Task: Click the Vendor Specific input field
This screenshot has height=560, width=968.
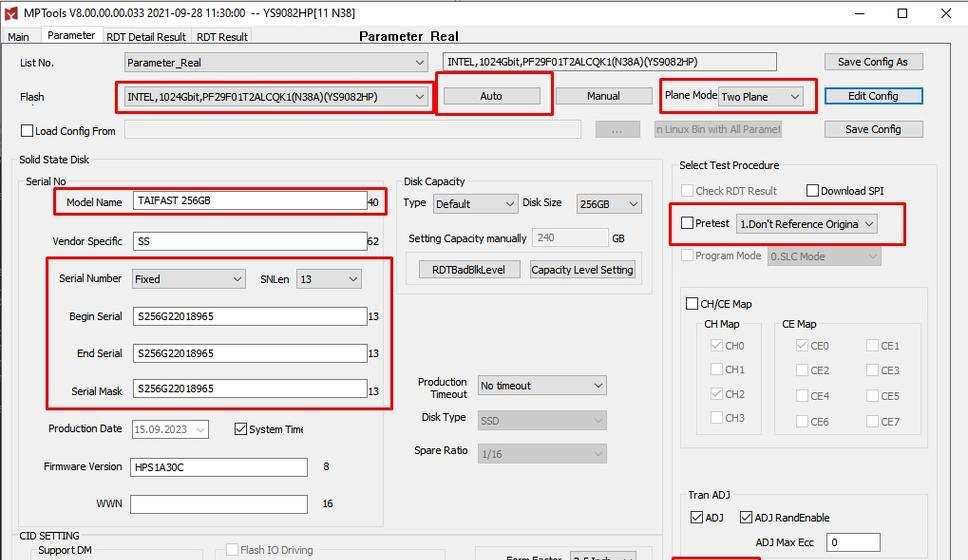Action: (x=250, y=241)
